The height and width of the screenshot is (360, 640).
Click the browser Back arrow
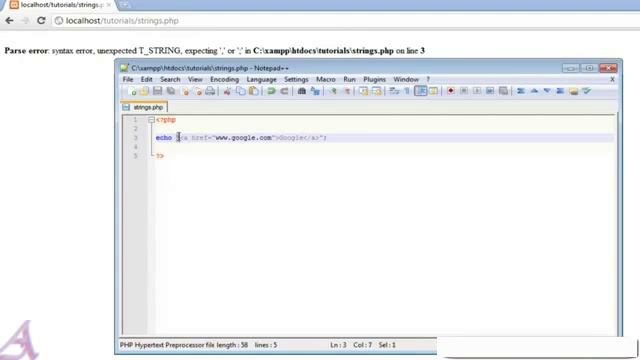(x=9, y=20)
